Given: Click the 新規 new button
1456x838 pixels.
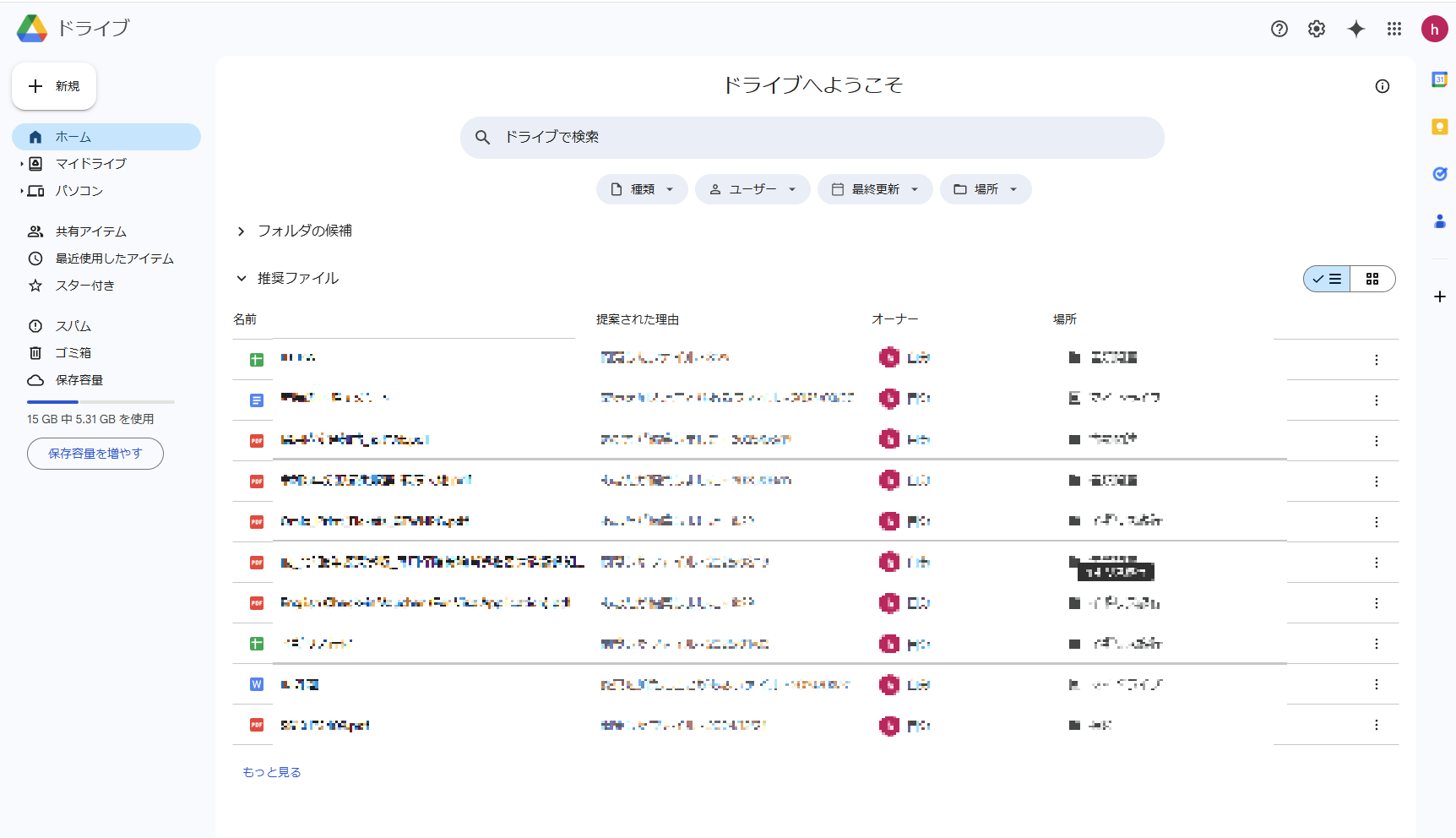Looking at the screenshot, I should pos(54,86).
